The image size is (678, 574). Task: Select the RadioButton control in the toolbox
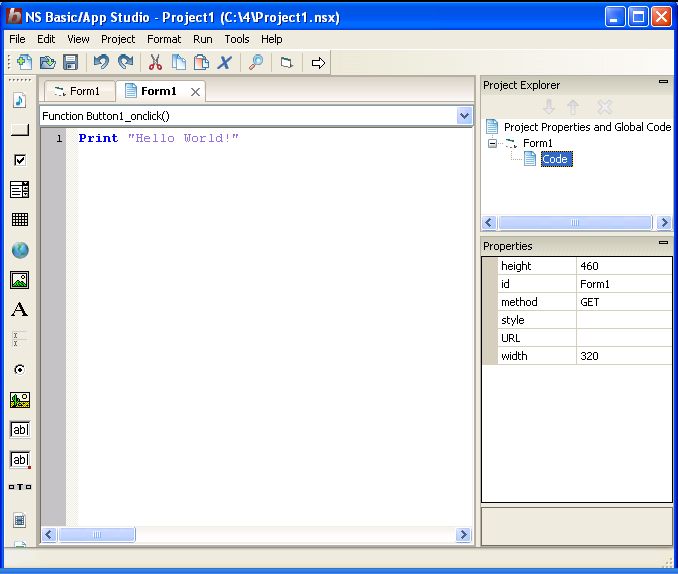[x=19, y=369]
